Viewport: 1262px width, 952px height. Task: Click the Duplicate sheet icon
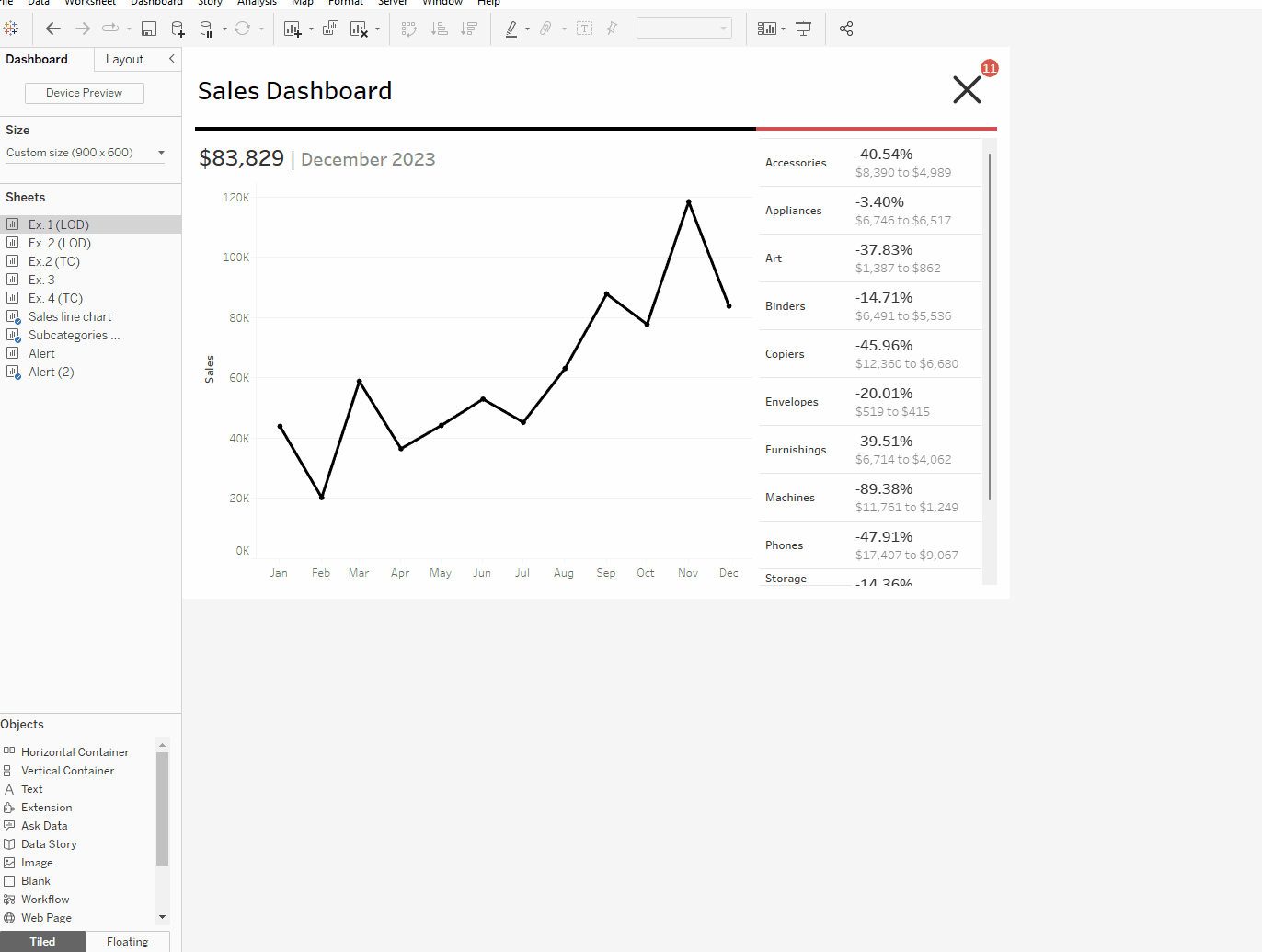(x=330, y=29)
